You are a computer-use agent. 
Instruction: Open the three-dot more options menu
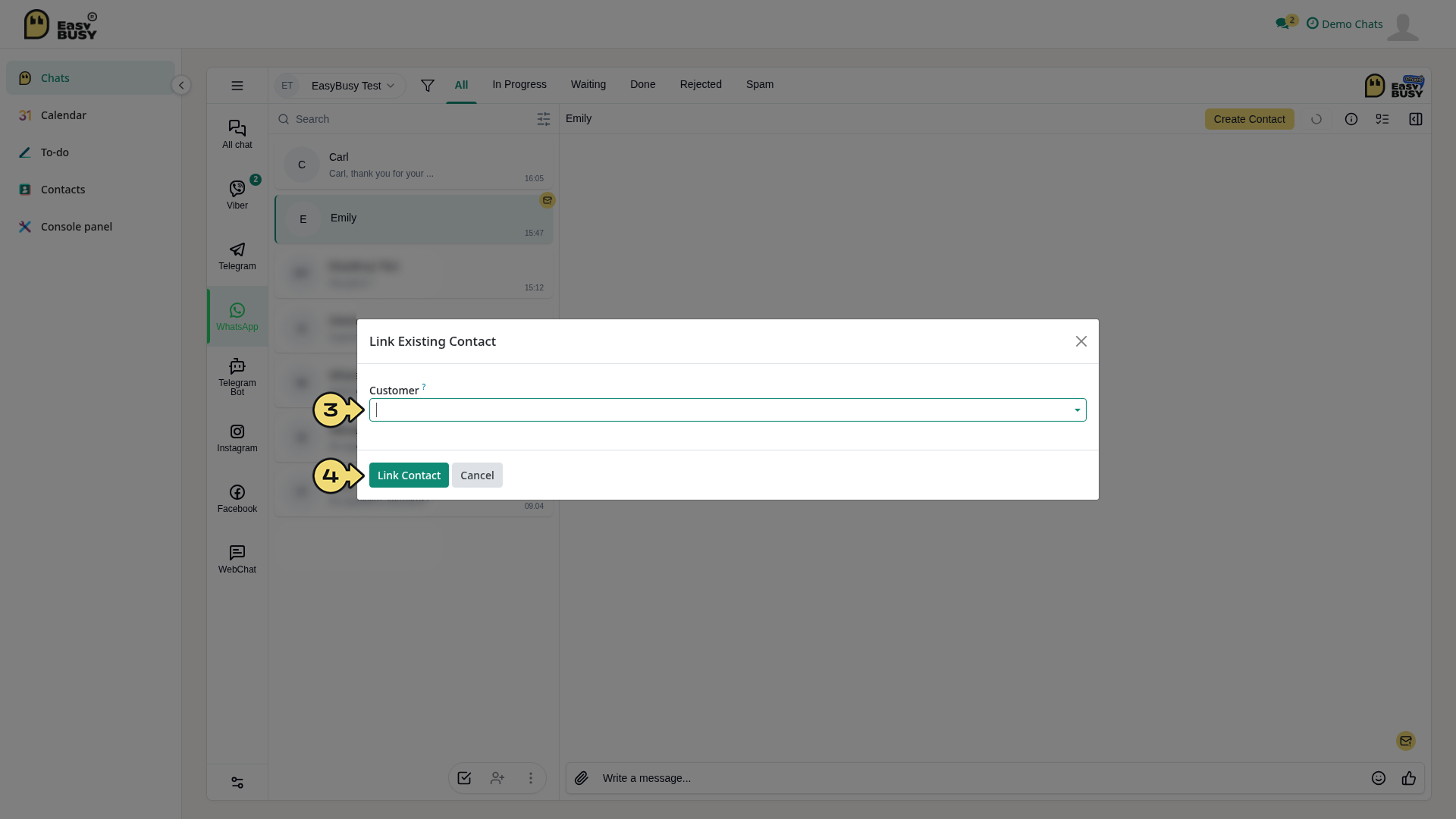tap(531, 778)
